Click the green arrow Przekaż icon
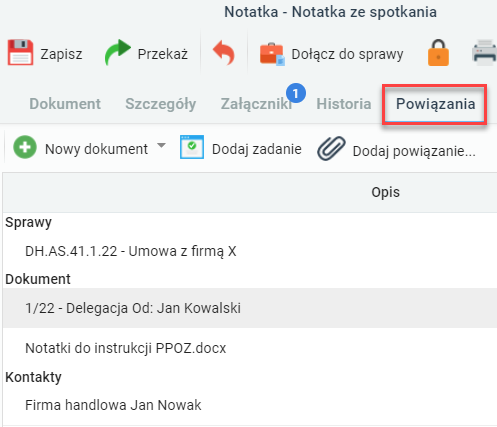The width and height of the screenshot is (497, 427). (117, 52)
